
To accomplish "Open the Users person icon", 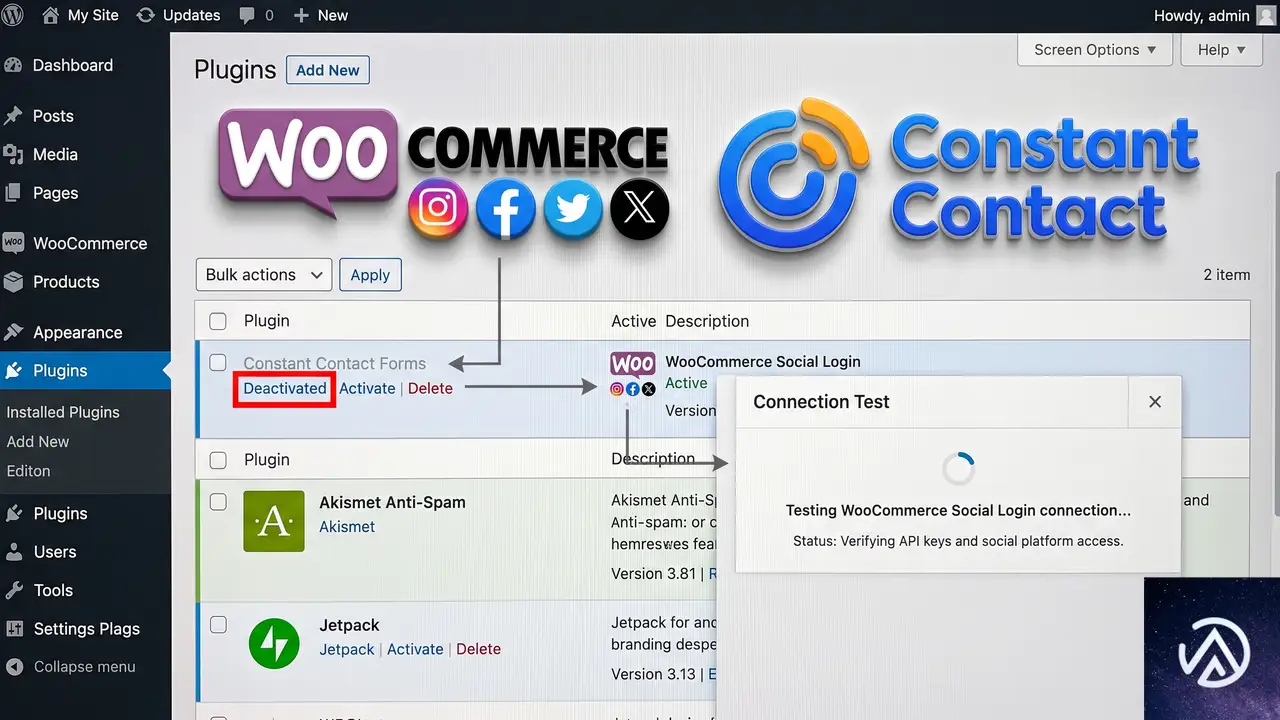I will 13,551.
